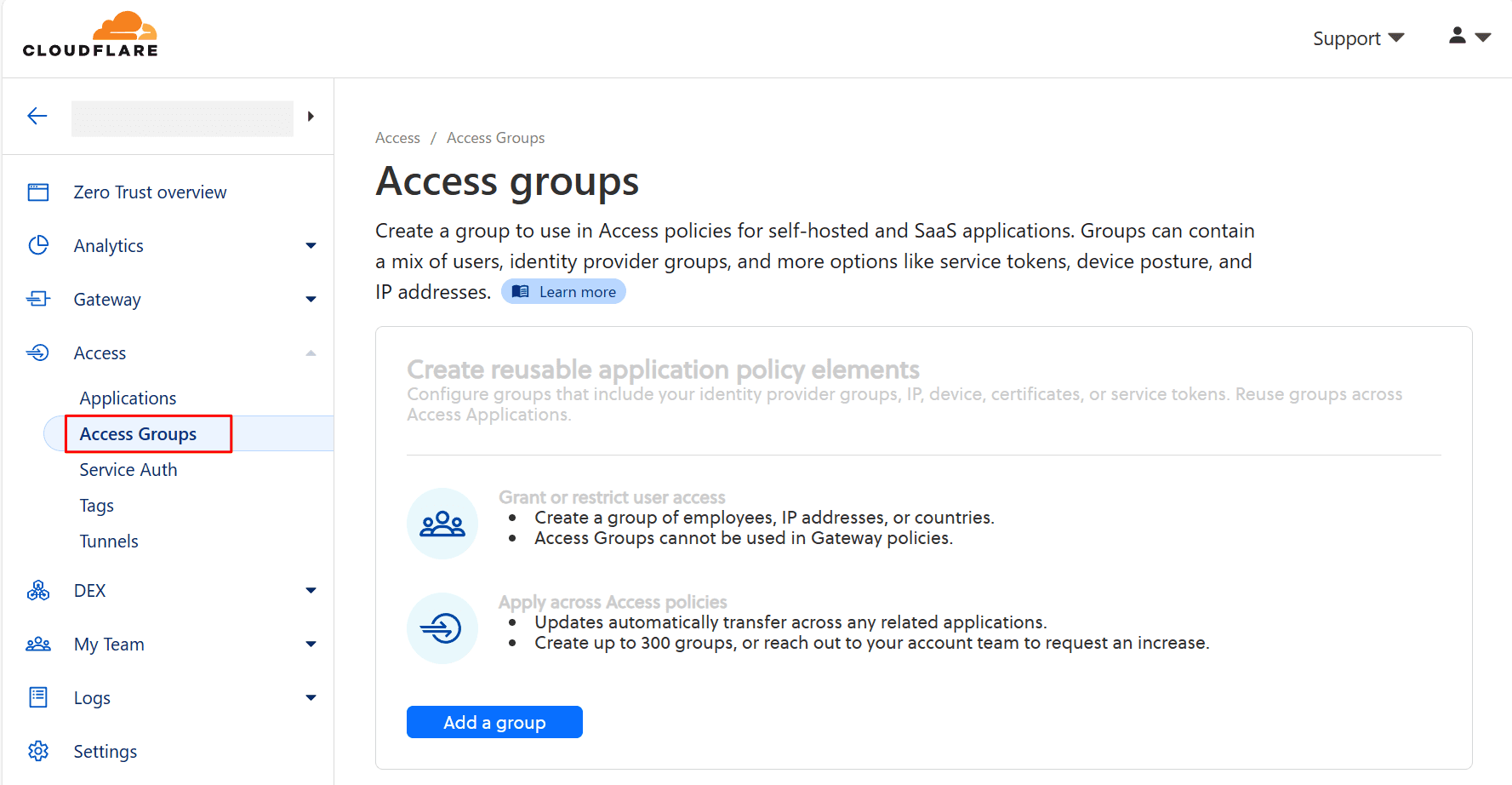This screenshot has height=785, width=1512.
Task: Click the Gateway icon in sidebar
Action: (x=38, y=300)
